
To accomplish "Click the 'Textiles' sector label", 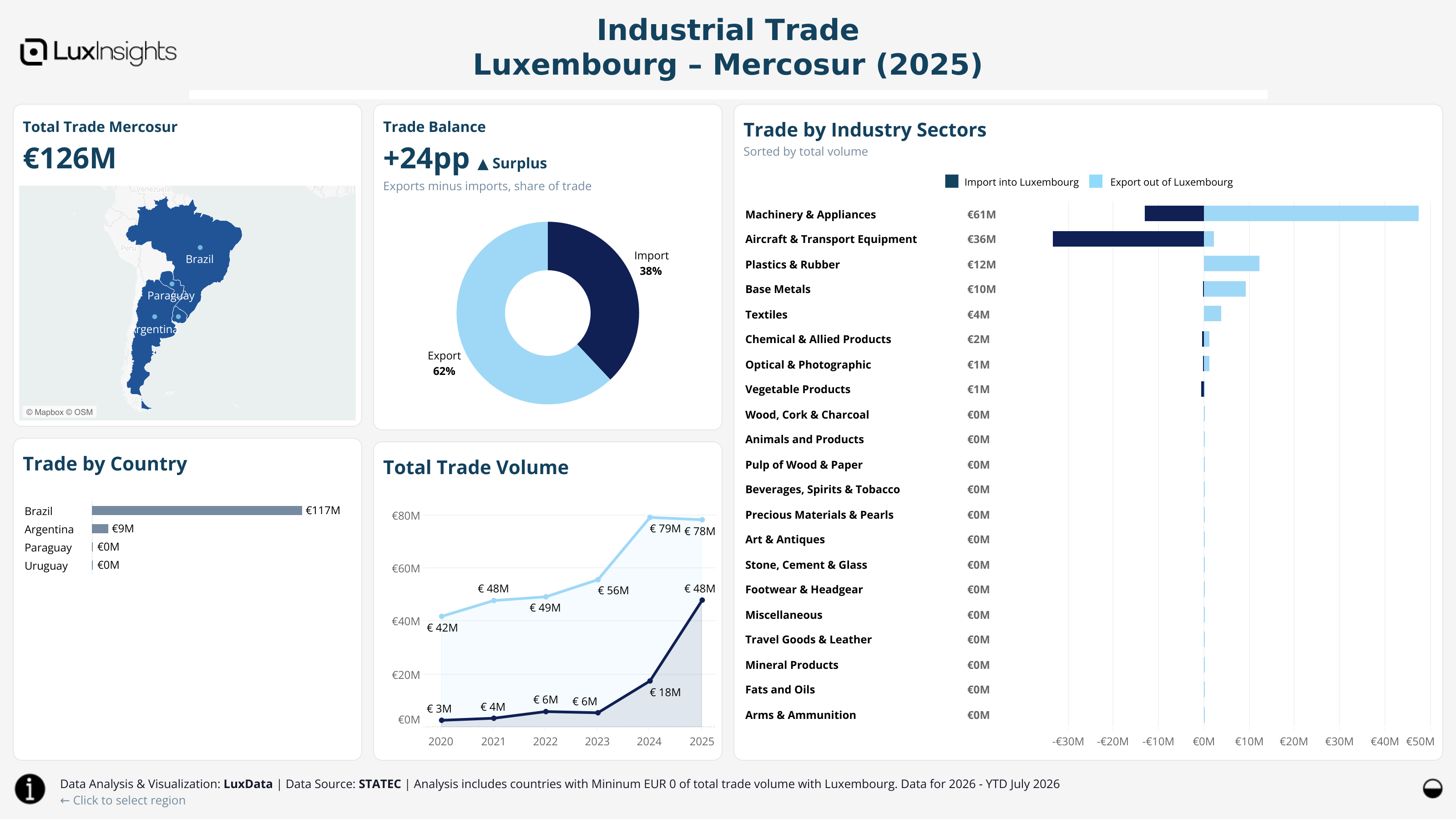I will click(x=766, y=314).
